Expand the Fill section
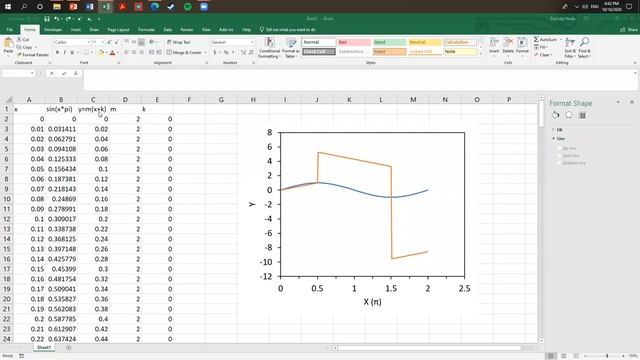Viewport: 640px width, 360px height. [558, 130]
